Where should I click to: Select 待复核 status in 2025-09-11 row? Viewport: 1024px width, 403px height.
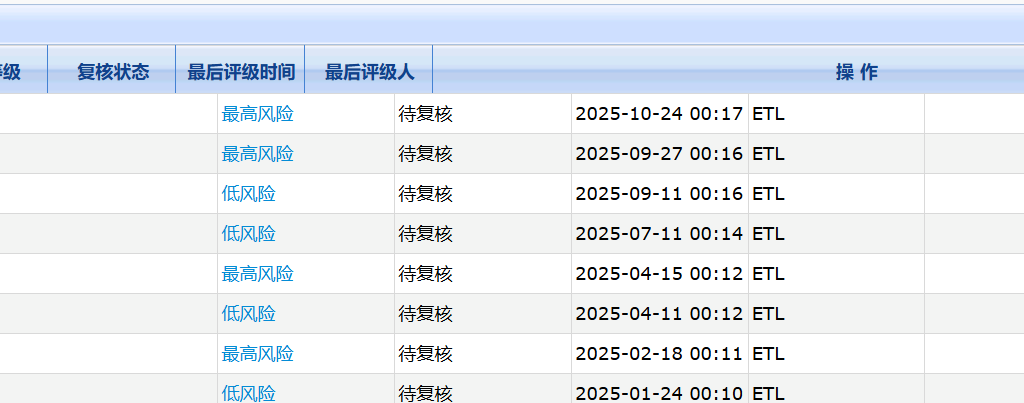click(x=425, y=194)
